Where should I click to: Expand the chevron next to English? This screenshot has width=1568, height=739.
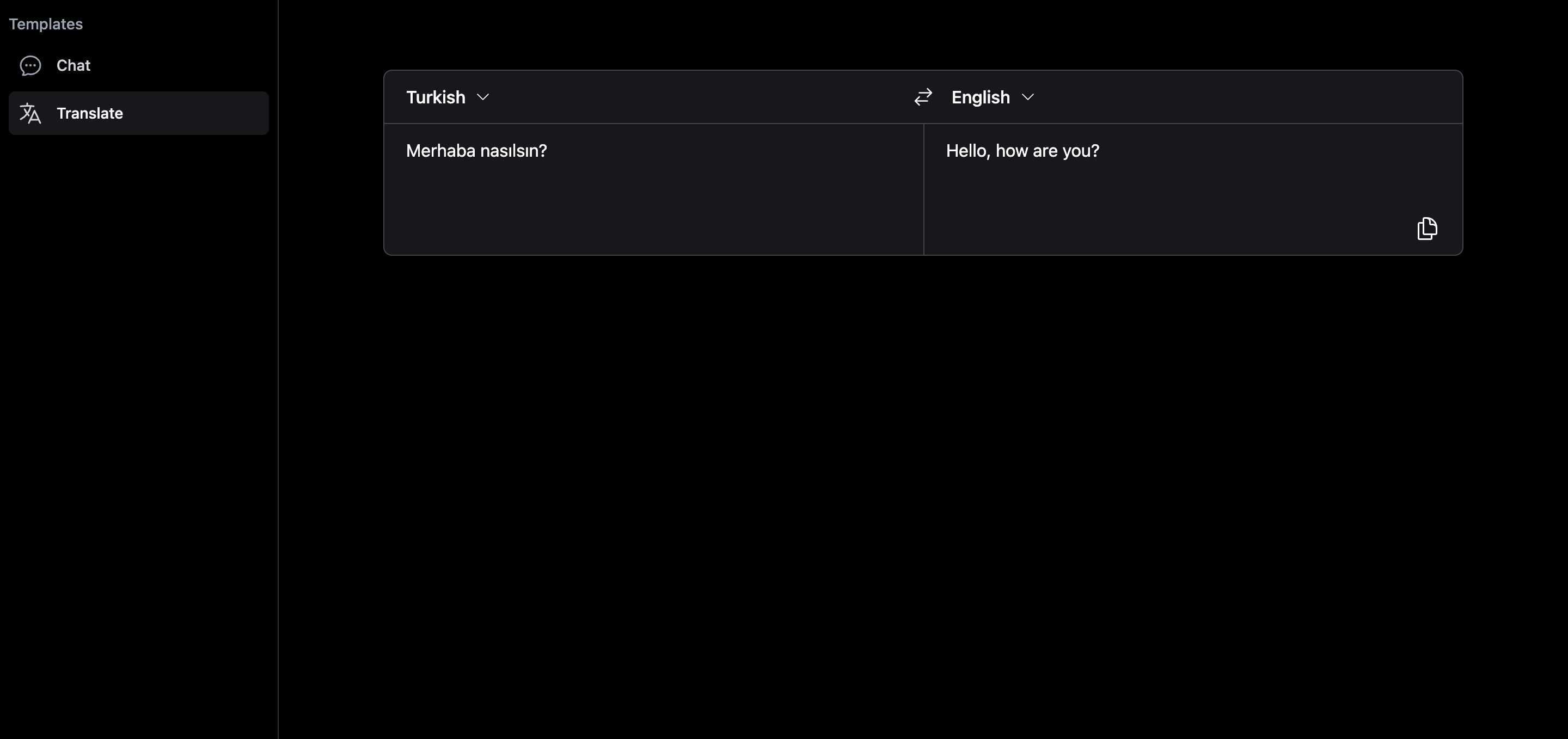1027,97
